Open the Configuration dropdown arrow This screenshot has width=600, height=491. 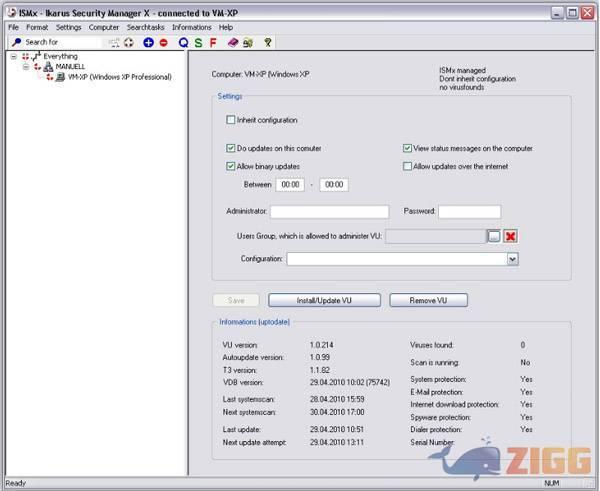512,259
